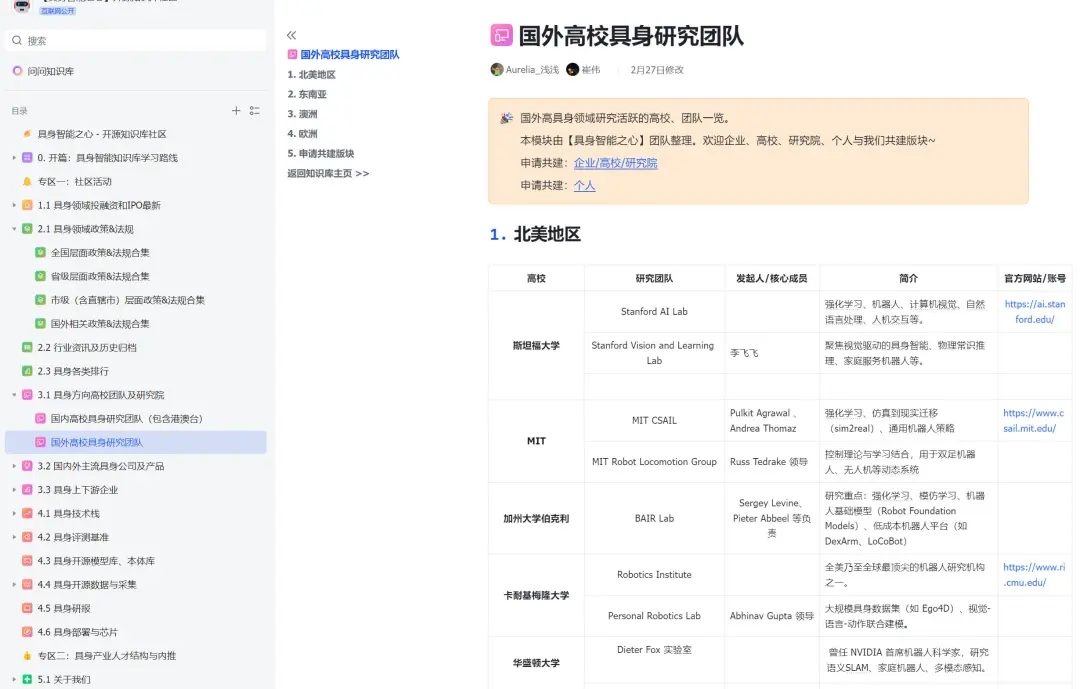Click the outline icon of 国外高校具身研究团队
Image resolution: width=1080 pixels, height=689 pixels.
(293, 54)
